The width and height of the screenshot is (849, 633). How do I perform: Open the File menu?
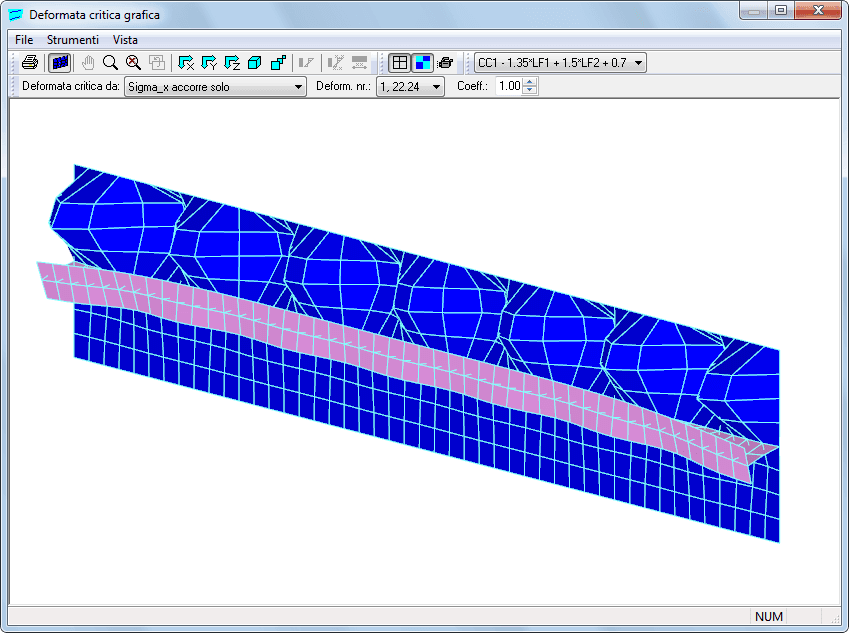tap(24, 40)
